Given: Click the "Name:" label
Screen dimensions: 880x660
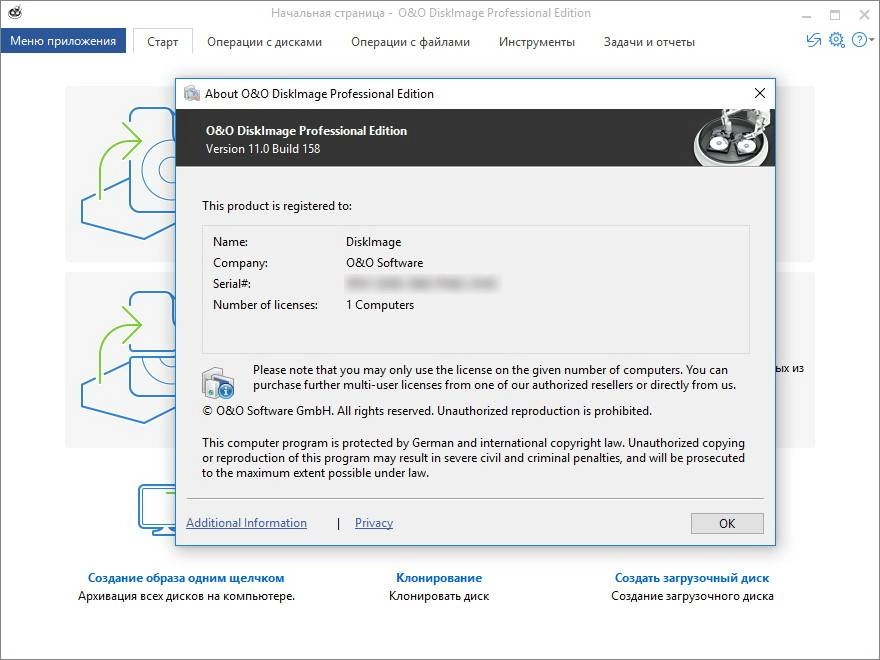Looking at the screenshot, I should 230,242.
